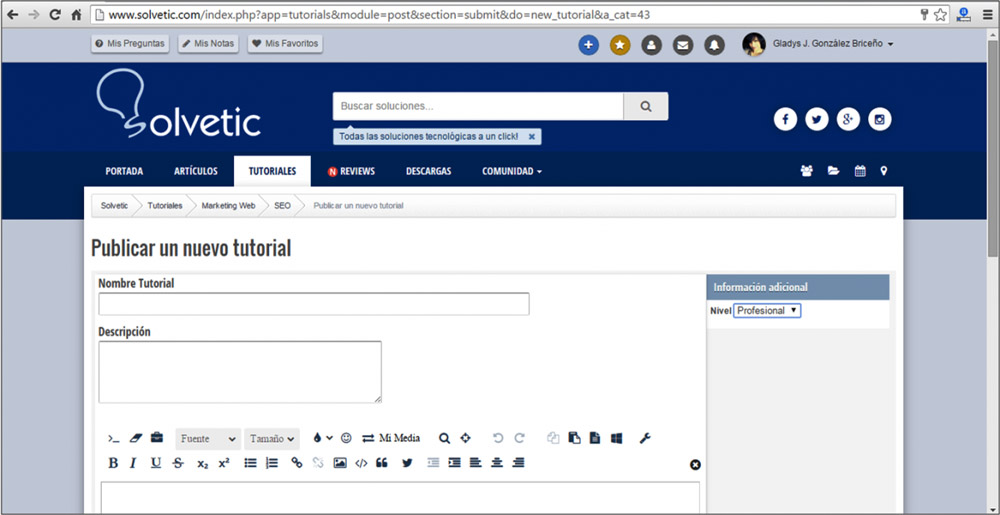Click the Descripción text area

coord(240,372)
